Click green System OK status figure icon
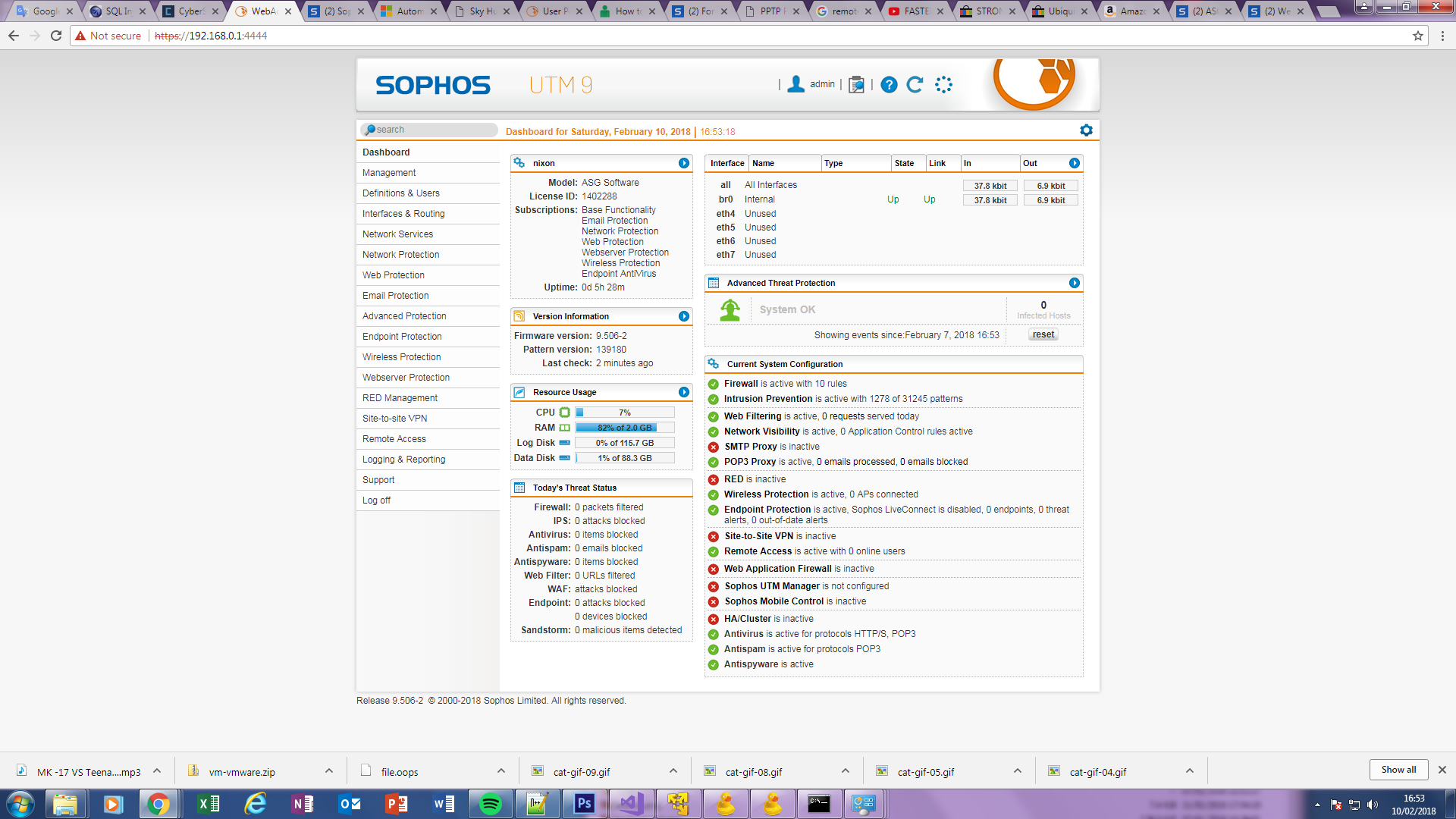1456x819 pixels. point(730,309)
